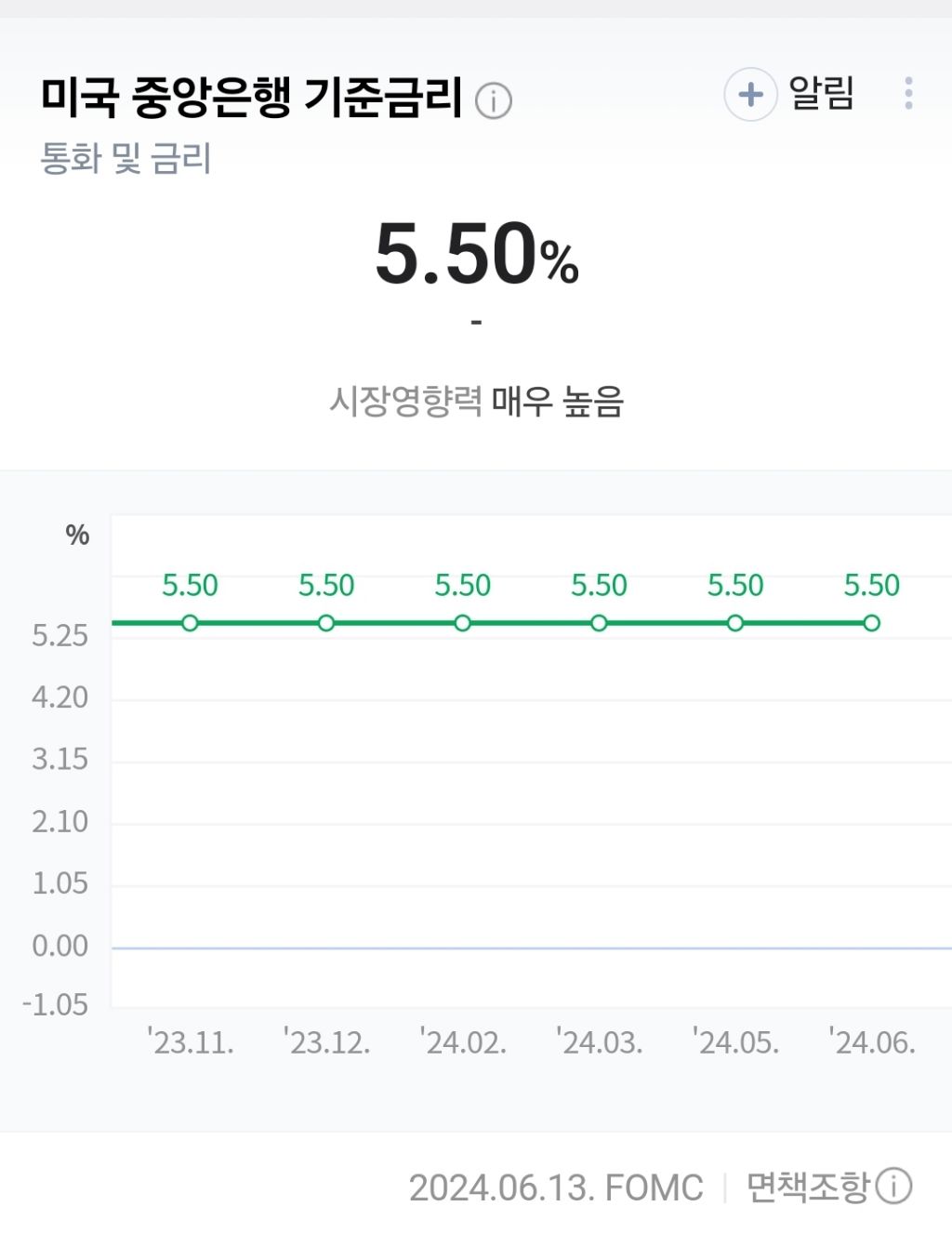Open the 면책조항 disclaimer link
The width and height of the screenshot is (952, 1233).
808,1187
